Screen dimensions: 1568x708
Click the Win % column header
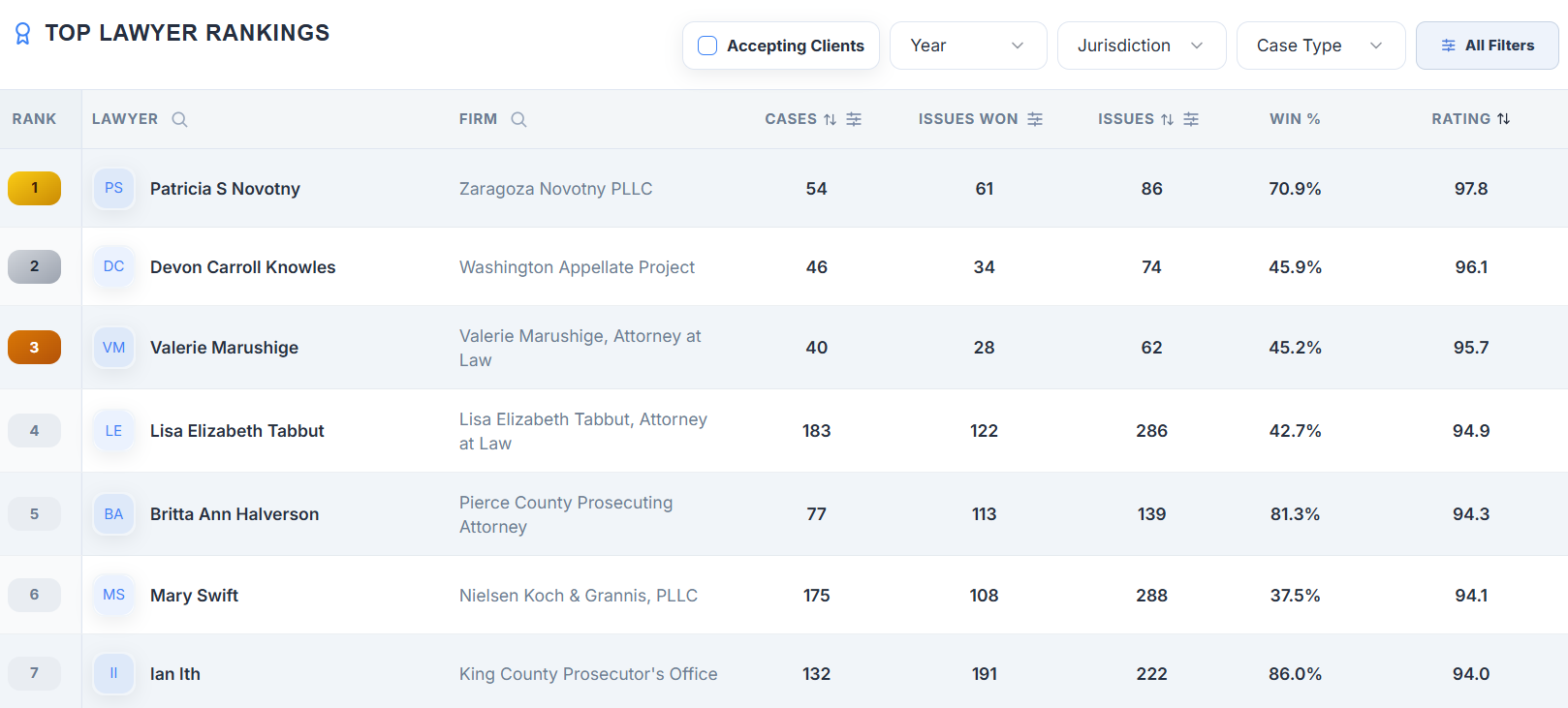point(1295,119)
